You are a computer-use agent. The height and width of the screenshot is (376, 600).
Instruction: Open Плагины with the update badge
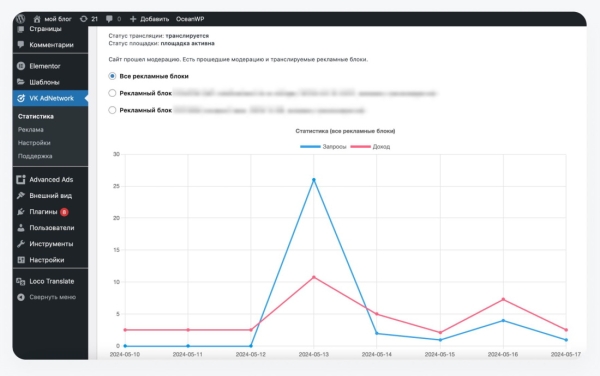[43, 212]
